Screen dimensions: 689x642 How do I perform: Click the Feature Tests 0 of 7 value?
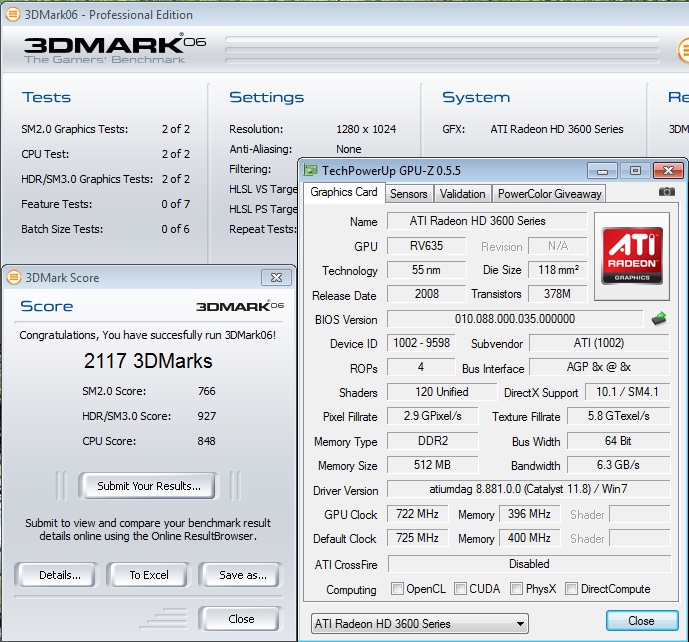175,204
